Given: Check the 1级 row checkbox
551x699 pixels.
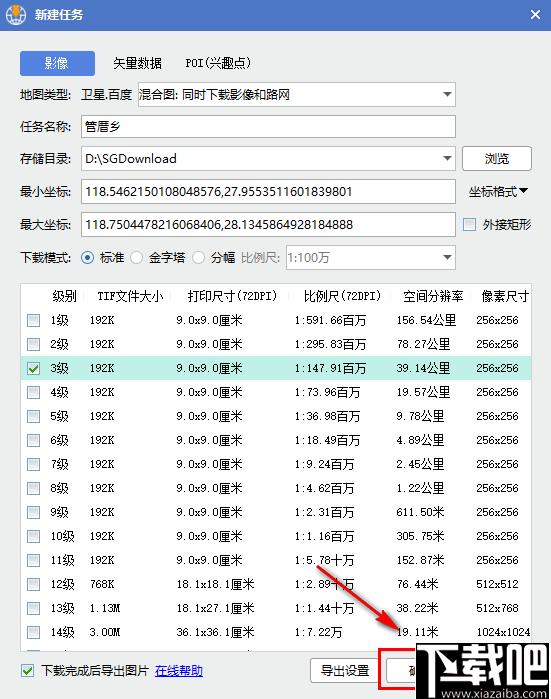Looking at the screenshot, I should coord(33,320).
